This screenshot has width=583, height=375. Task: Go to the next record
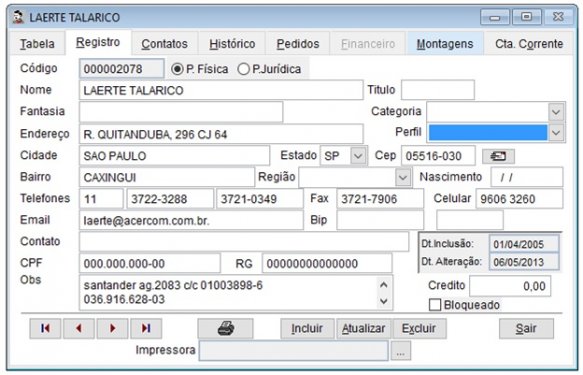click(112, 329)
